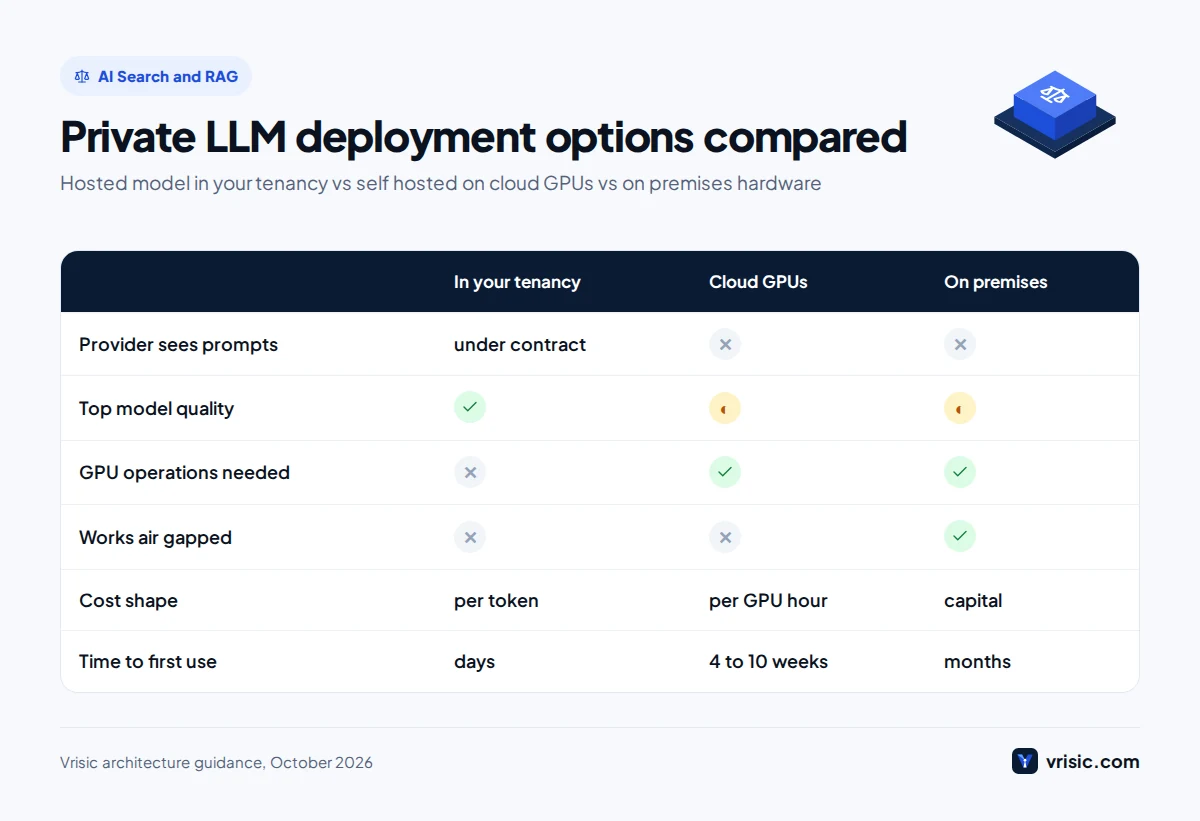Click the Top model quality row label

pyautogui.click(x=156, y=408)
